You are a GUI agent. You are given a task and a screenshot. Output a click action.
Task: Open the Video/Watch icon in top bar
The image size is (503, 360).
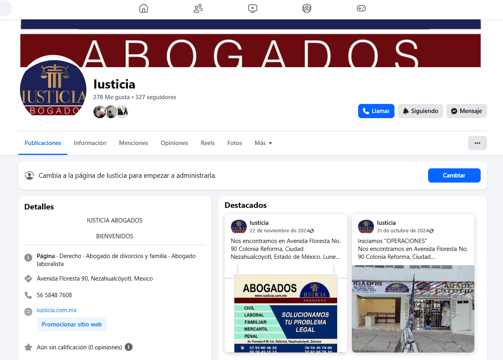coord(253,8)
